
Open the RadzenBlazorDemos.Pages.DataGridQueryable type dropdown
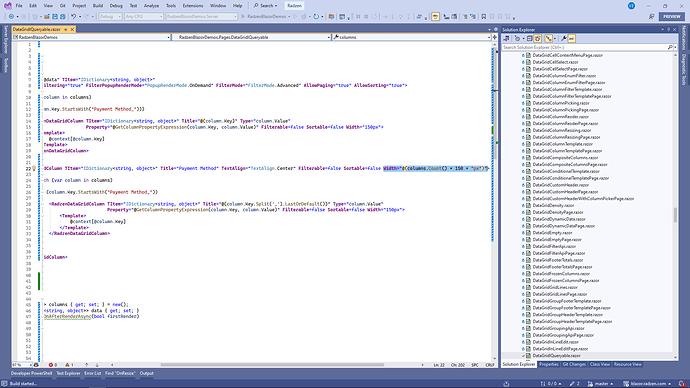point(251,37)
